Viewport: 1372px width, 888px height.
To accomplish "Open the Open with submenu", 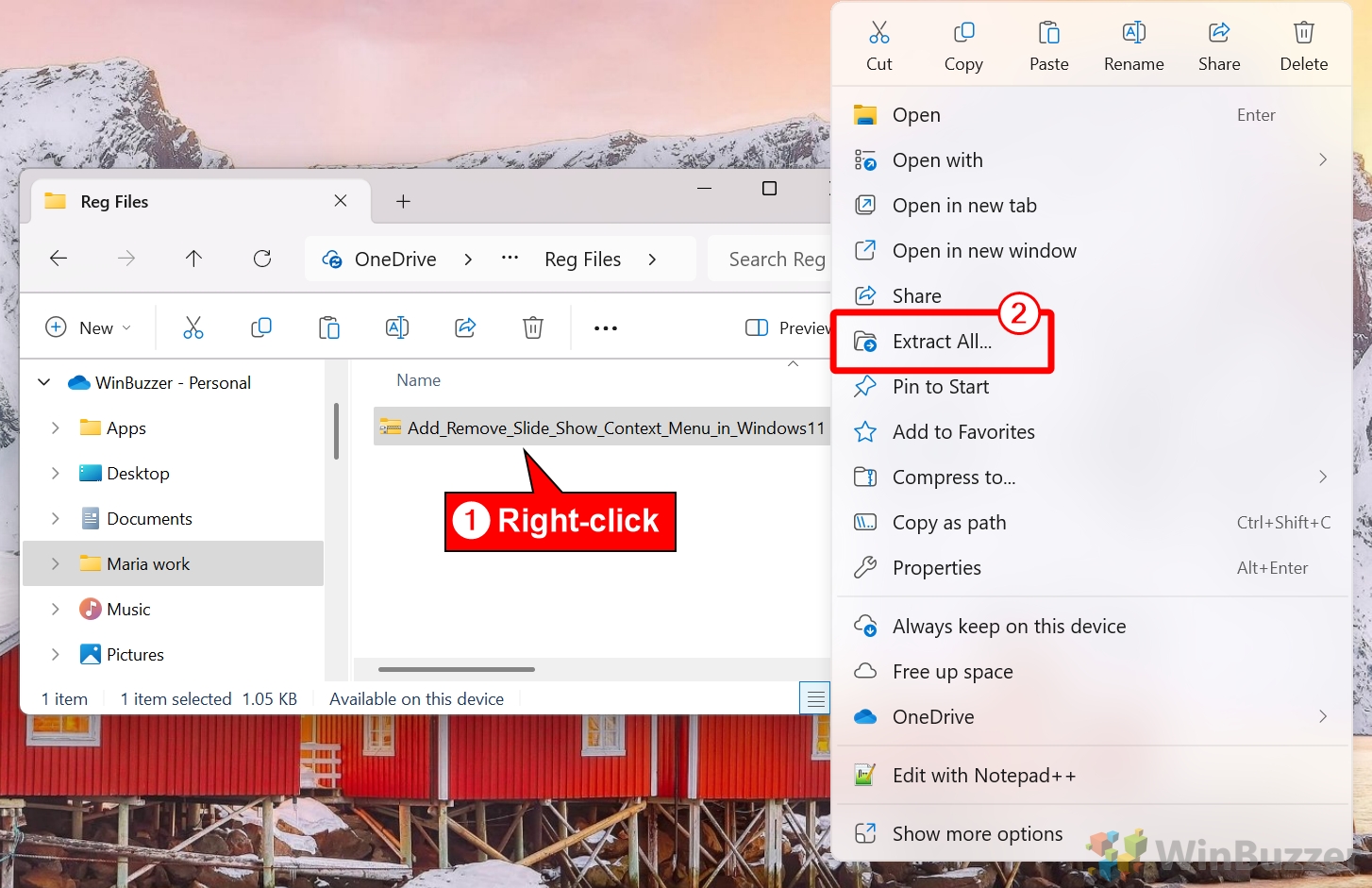I will 937,159.
